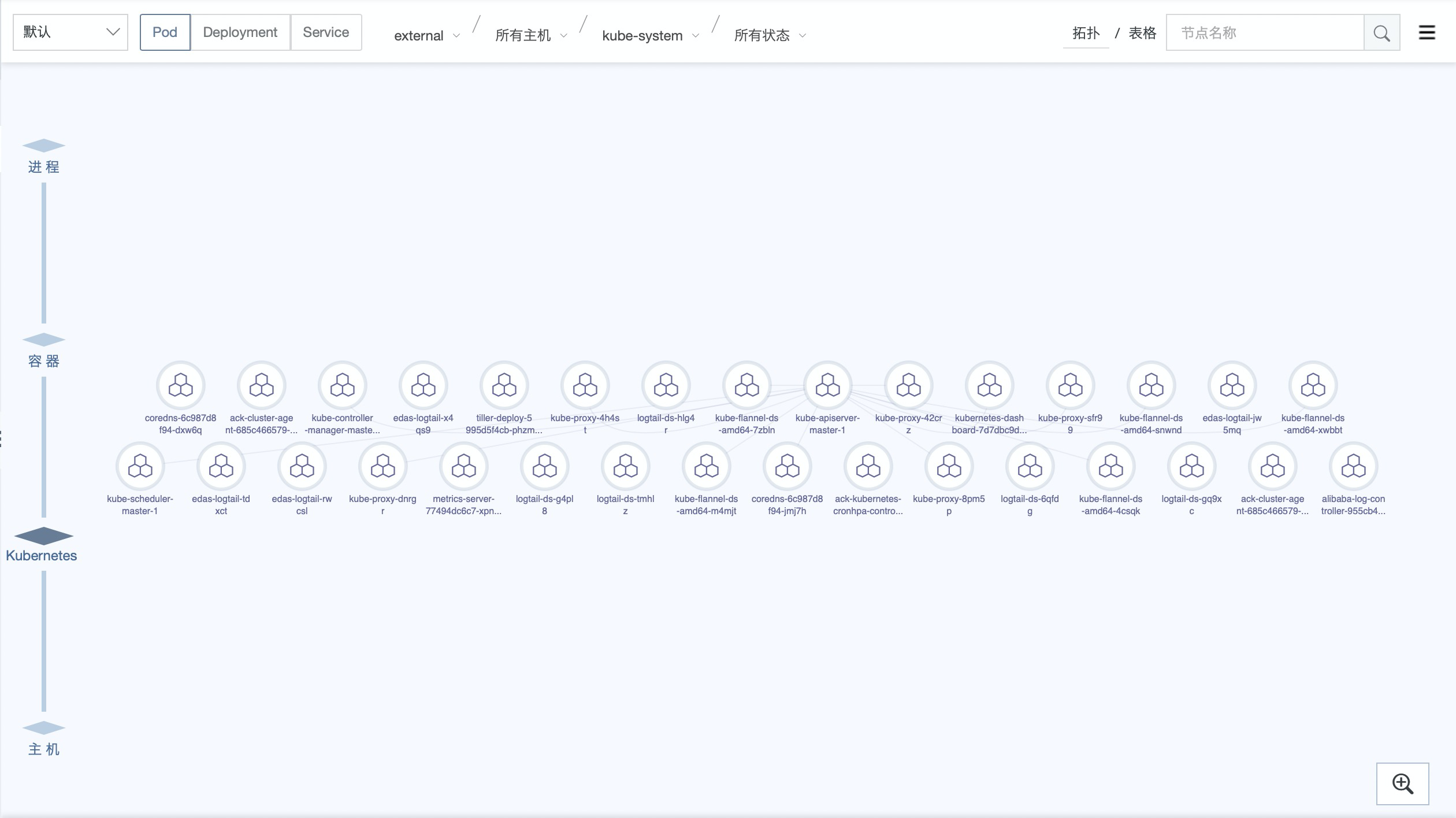Click the zoom-in magnifier button
The height and width of the screenshot is (818, 1456).
point(1403,784)
